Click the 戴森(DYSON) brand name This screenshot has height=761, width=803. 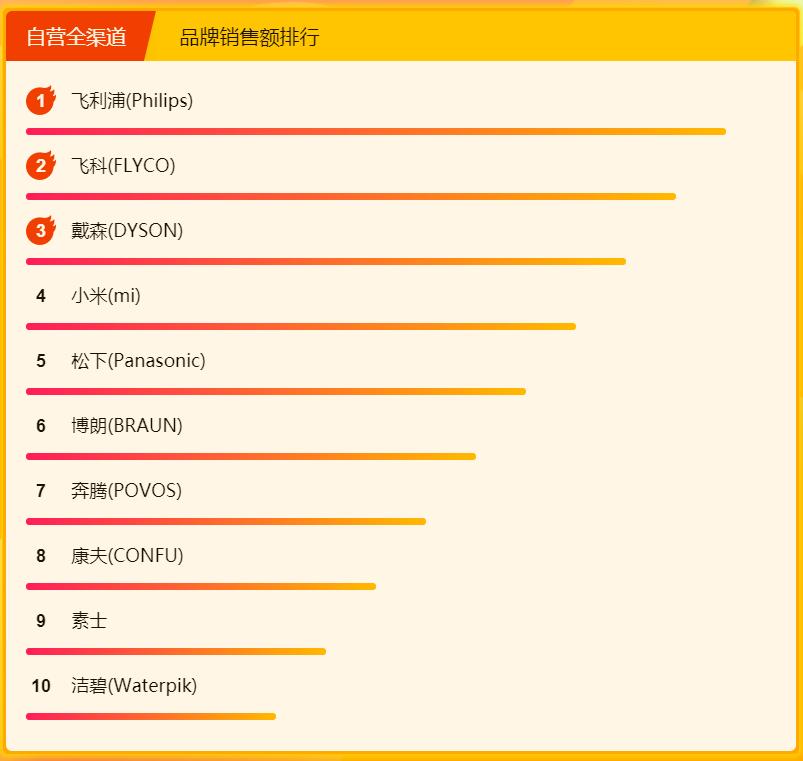click(127, 231)
